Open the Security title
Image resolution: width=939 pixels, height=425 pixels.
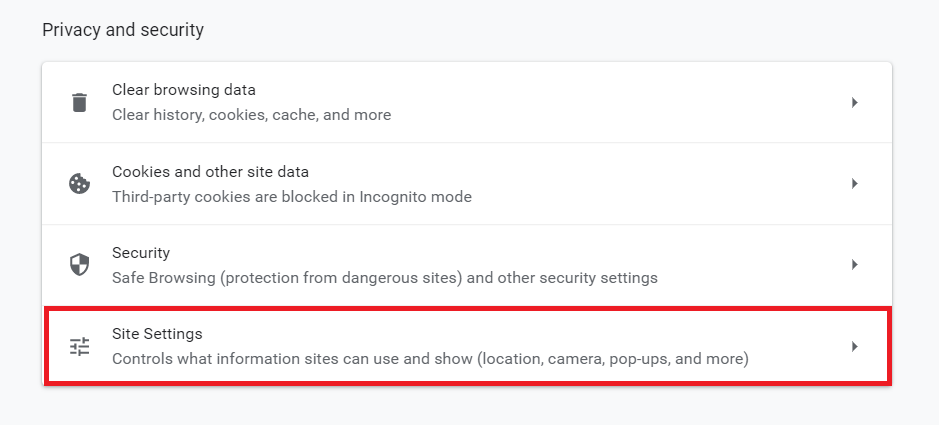tap(141, 253)
